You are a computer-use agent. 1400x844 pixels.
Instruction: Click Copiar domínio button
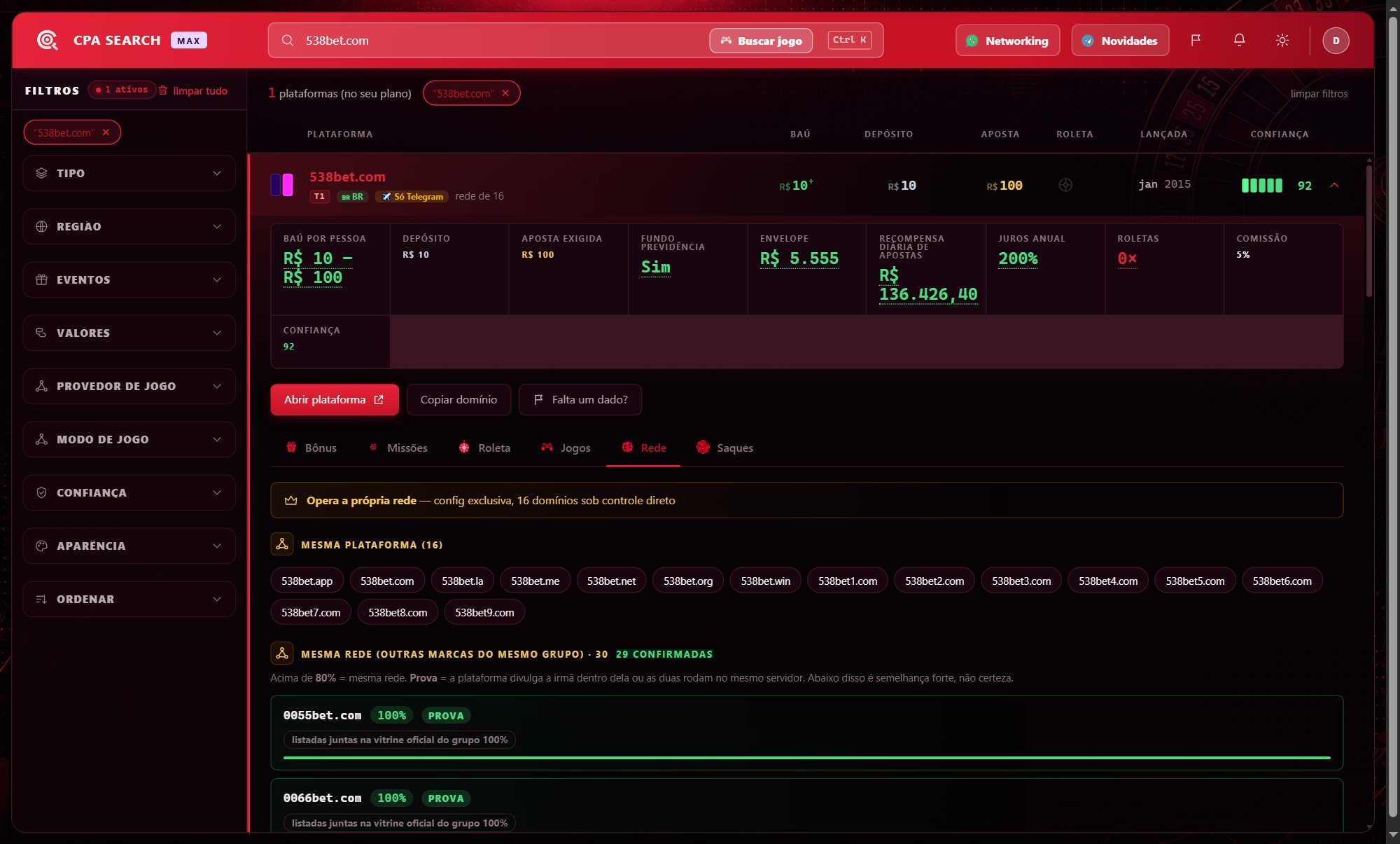point(458,399)
